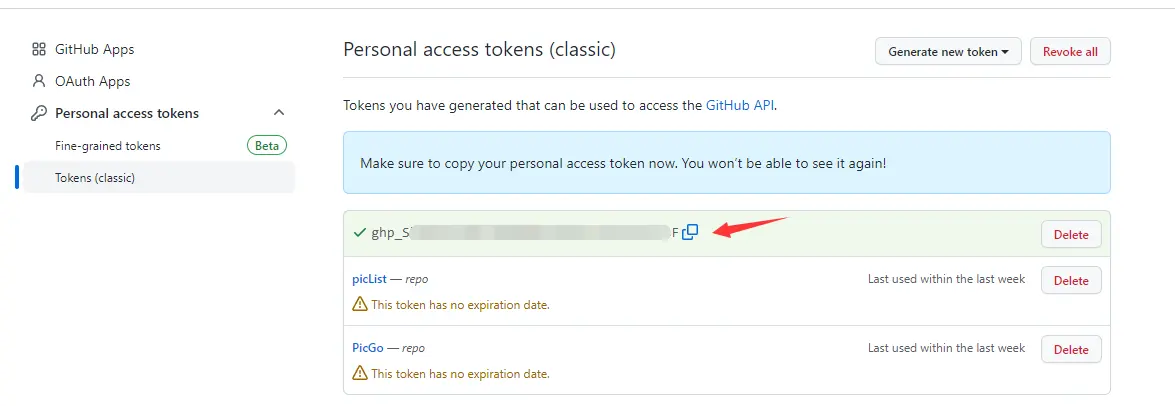Delete the PicGo token
This screenshot has height=406, width=1175.
pyautogui.click(x=1071, y=349)
